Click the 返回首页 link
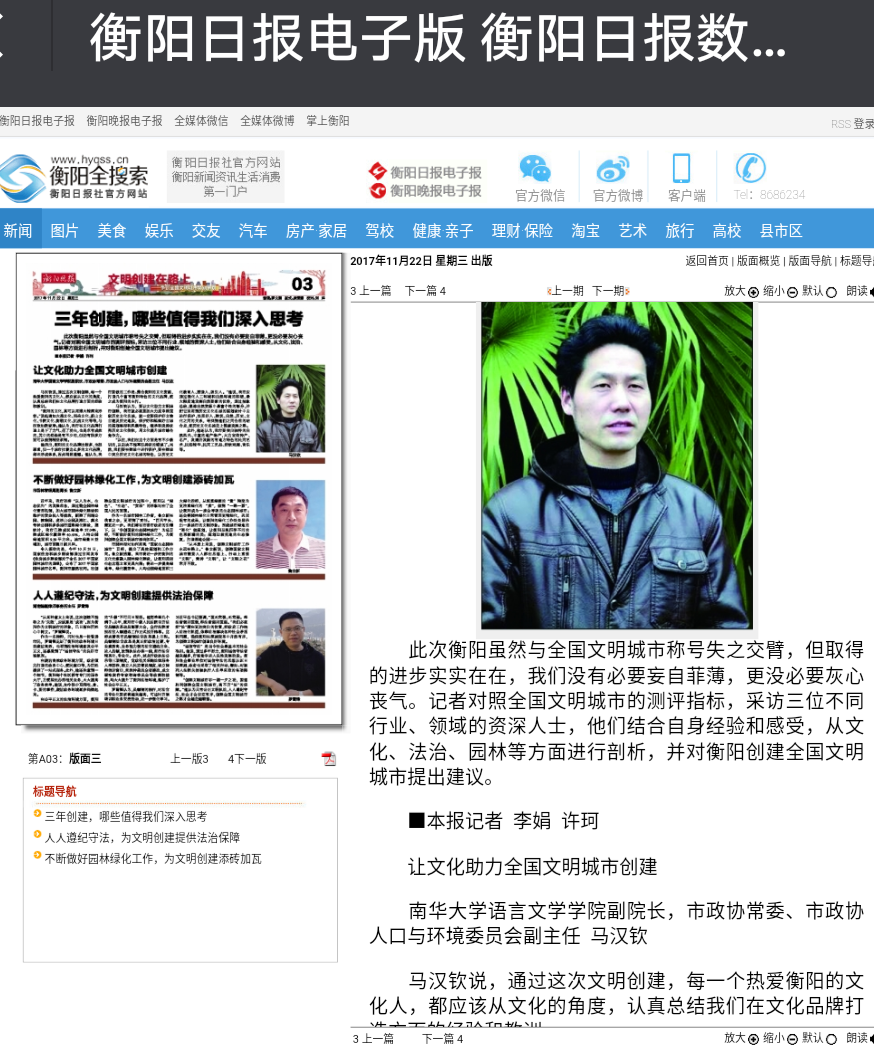Image resolution: width=874 pixels, height=1058 pixels. [706, 261]
